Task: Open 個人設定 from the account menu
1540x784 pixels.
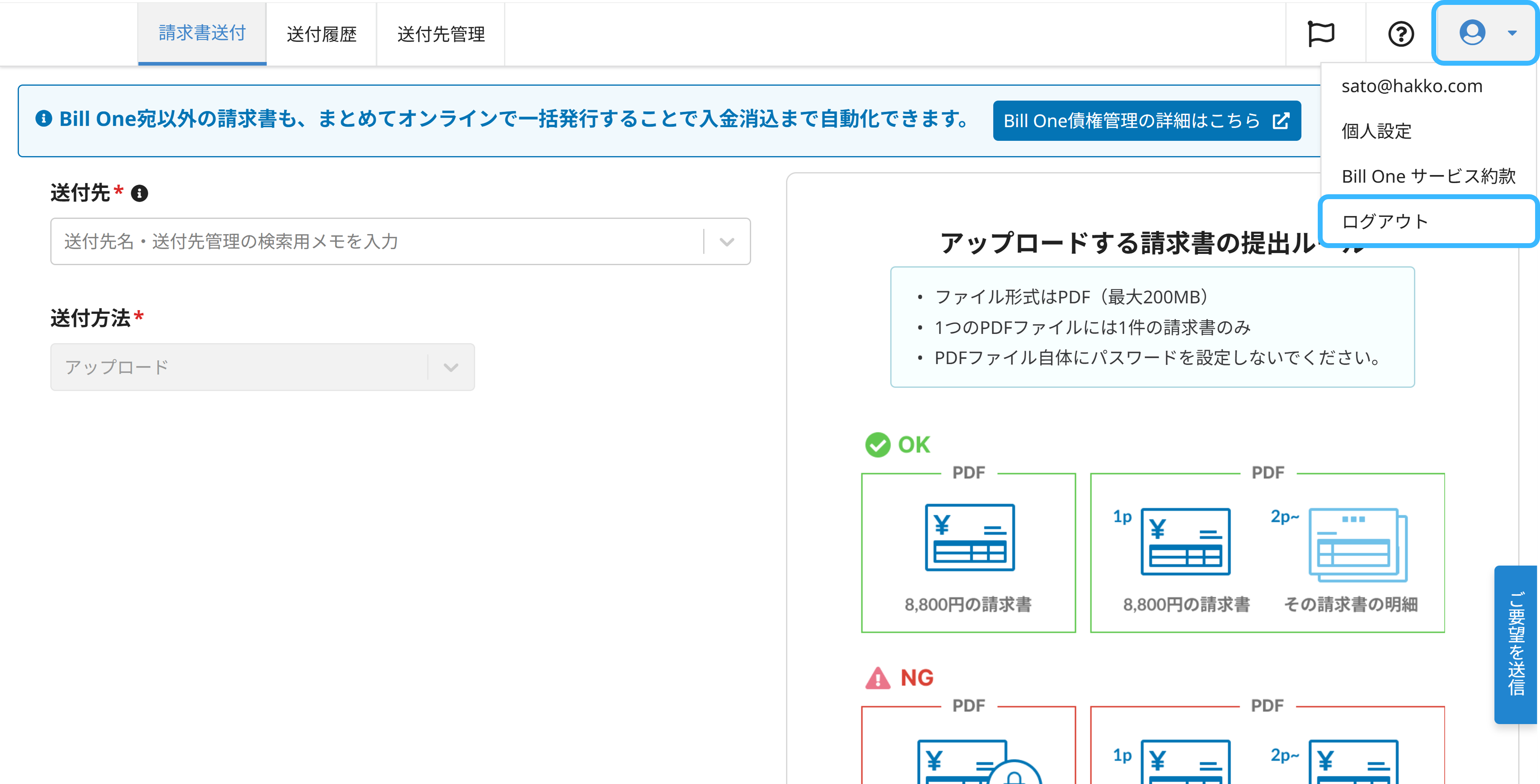Action: (1376, 131)
